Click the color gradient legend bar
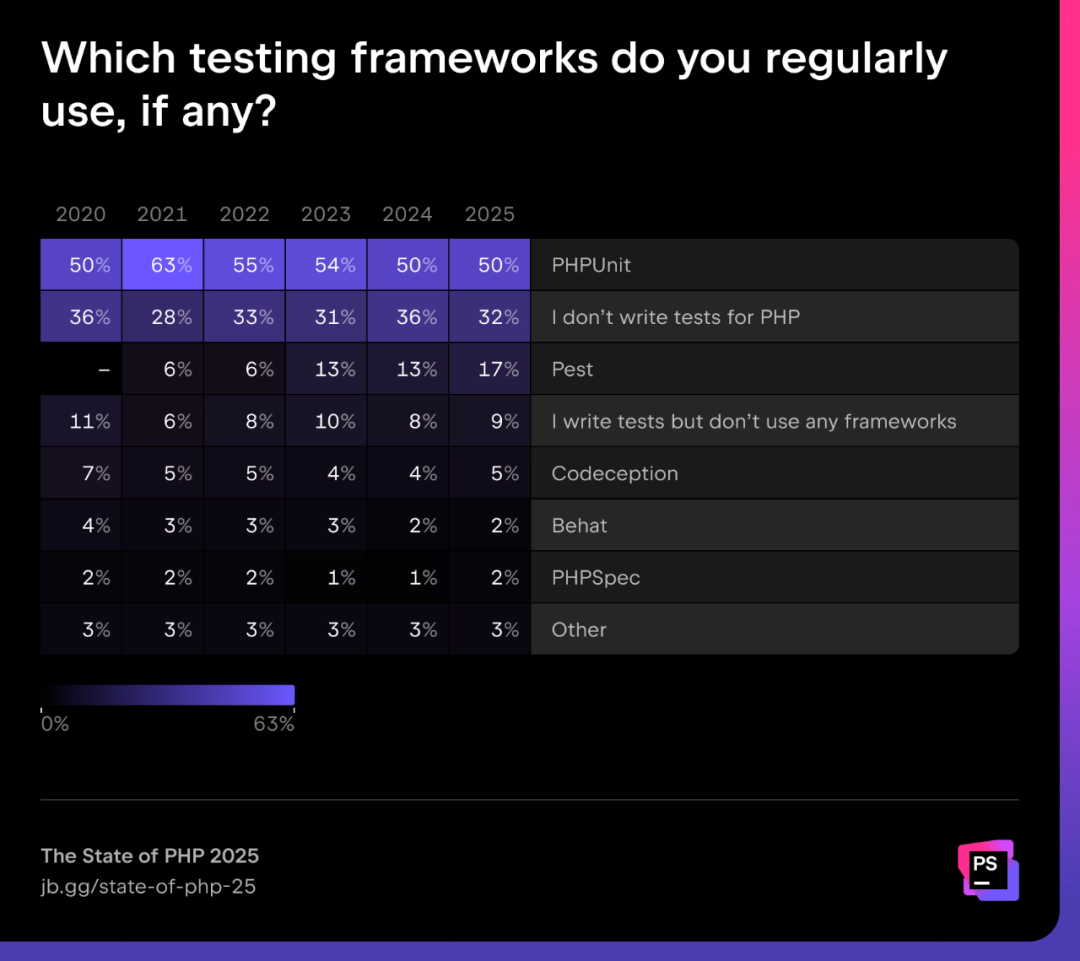Image resolution: width=1080 pixels, height=961 pixels. pyautogui.click(x=167, y=694)
